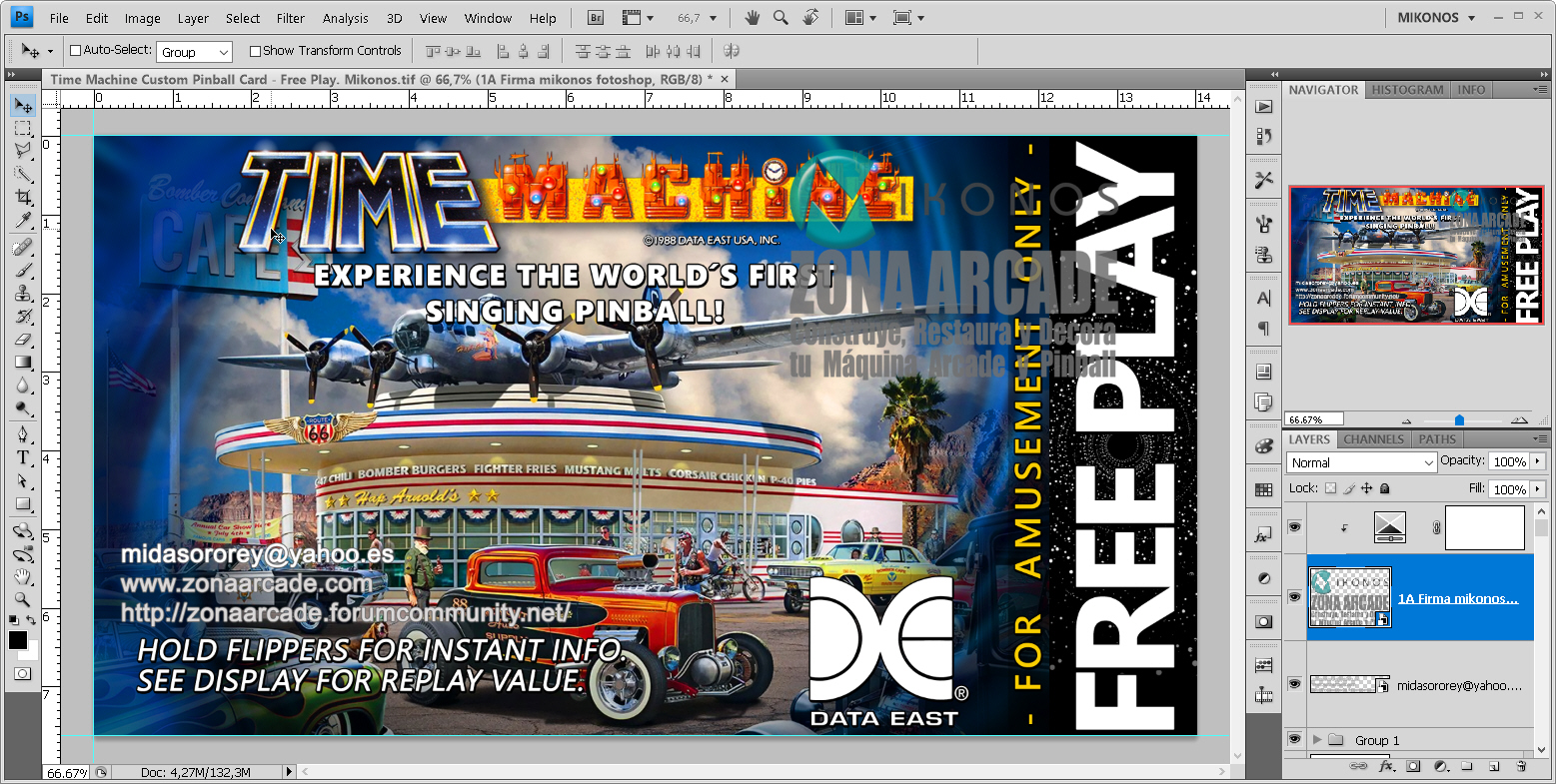The width and height of the screenshot is (1556, 784).
Task: Create a new group folder in Layers
Action: pyautogui.click(x=1467, y=766)
